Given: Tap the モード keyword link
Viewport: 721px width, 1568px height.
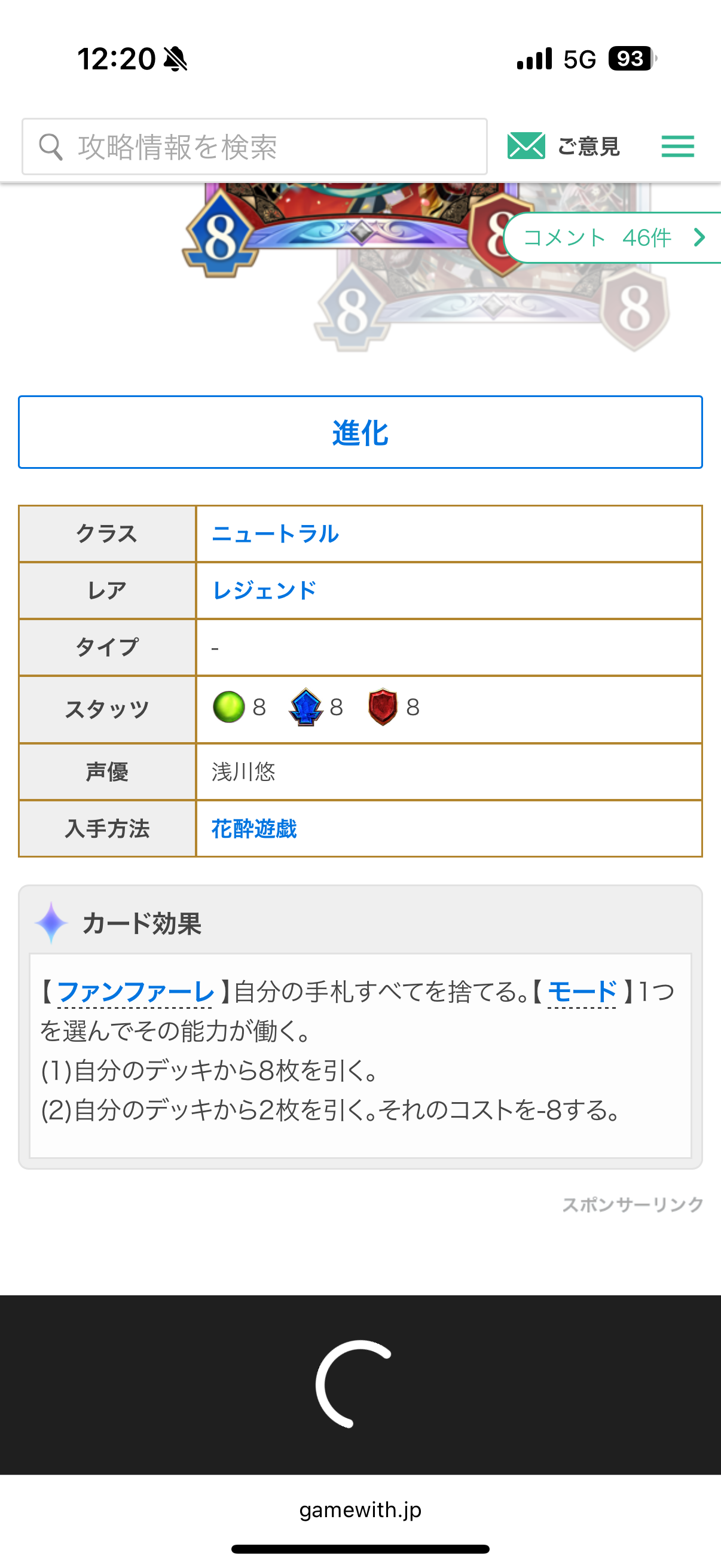Looking at the screenshot, I should (582, 992).
